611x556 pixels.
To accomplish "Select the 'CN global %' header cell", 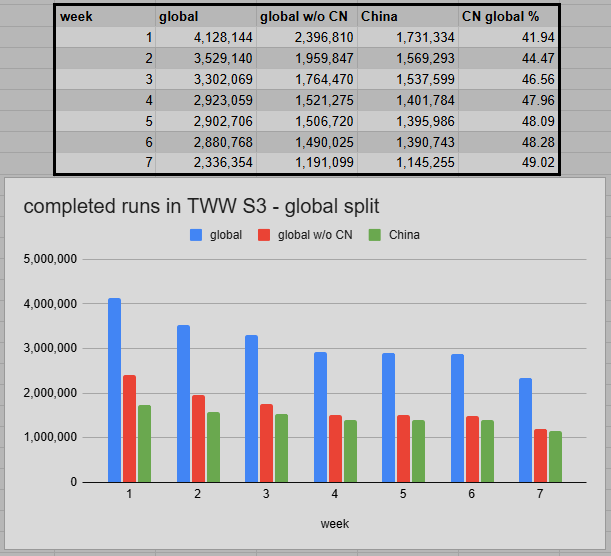I will [508, 16].
